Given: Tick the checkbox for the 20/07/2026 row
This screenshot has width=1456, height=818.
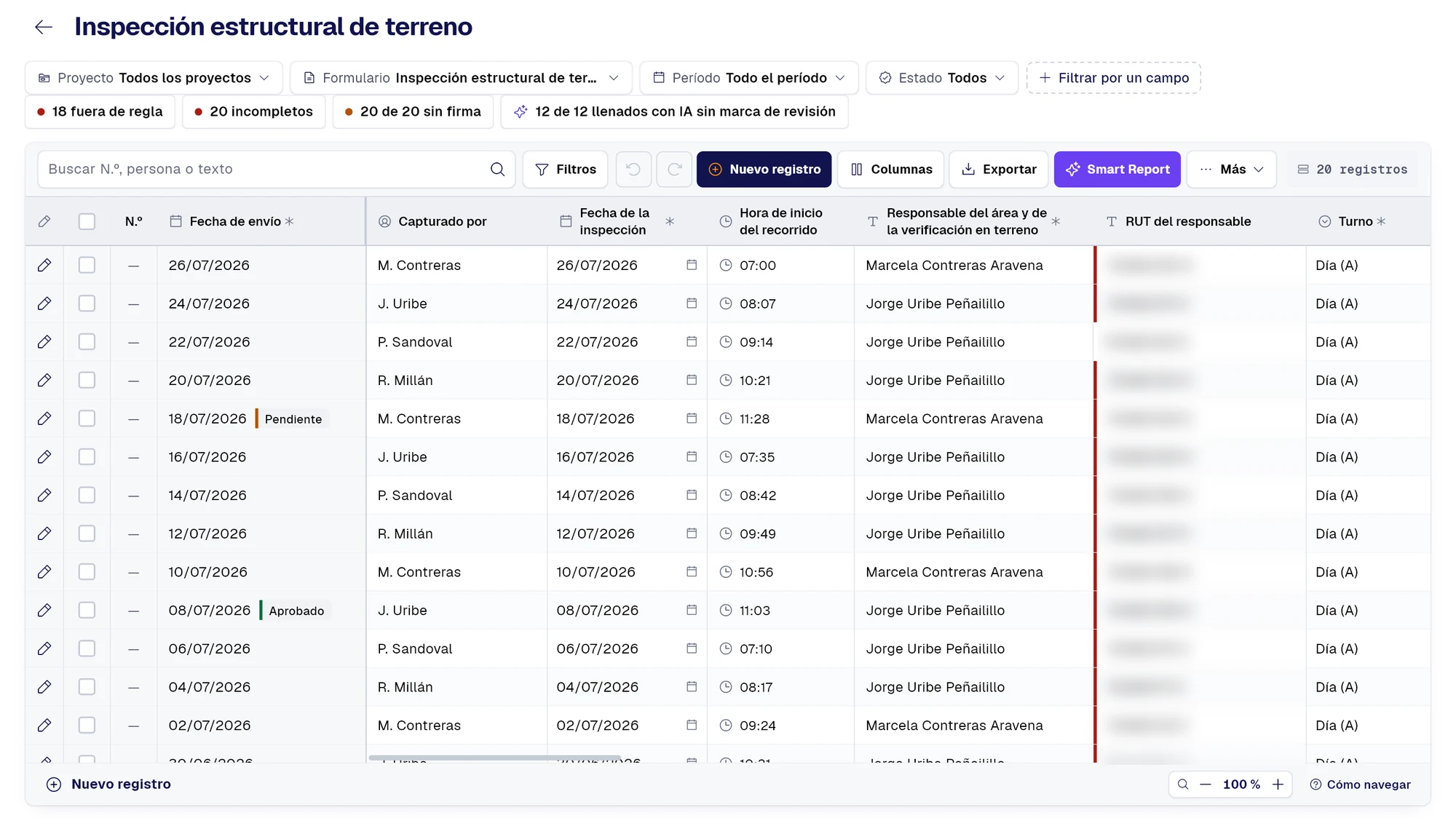Looking at the screenshot, I should [87, 380].
